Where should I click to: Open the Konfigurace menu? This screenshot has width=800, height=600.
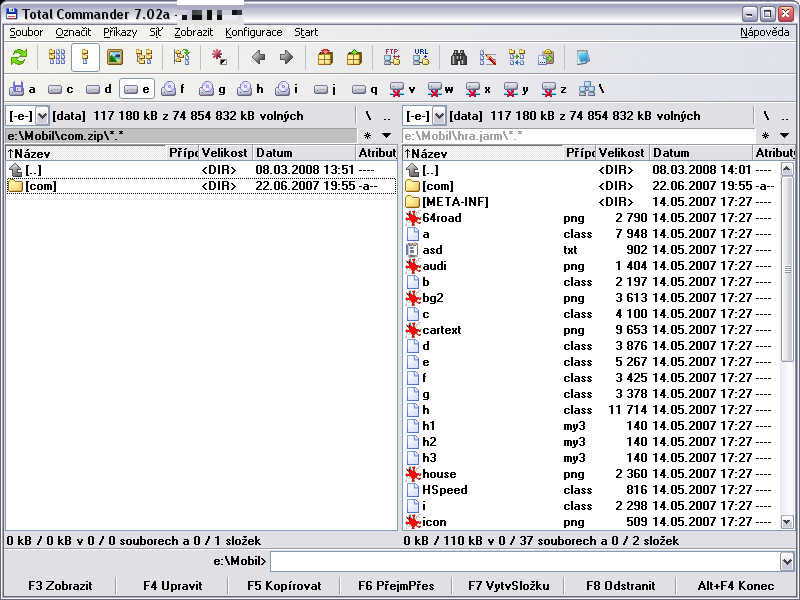[254, 32]
